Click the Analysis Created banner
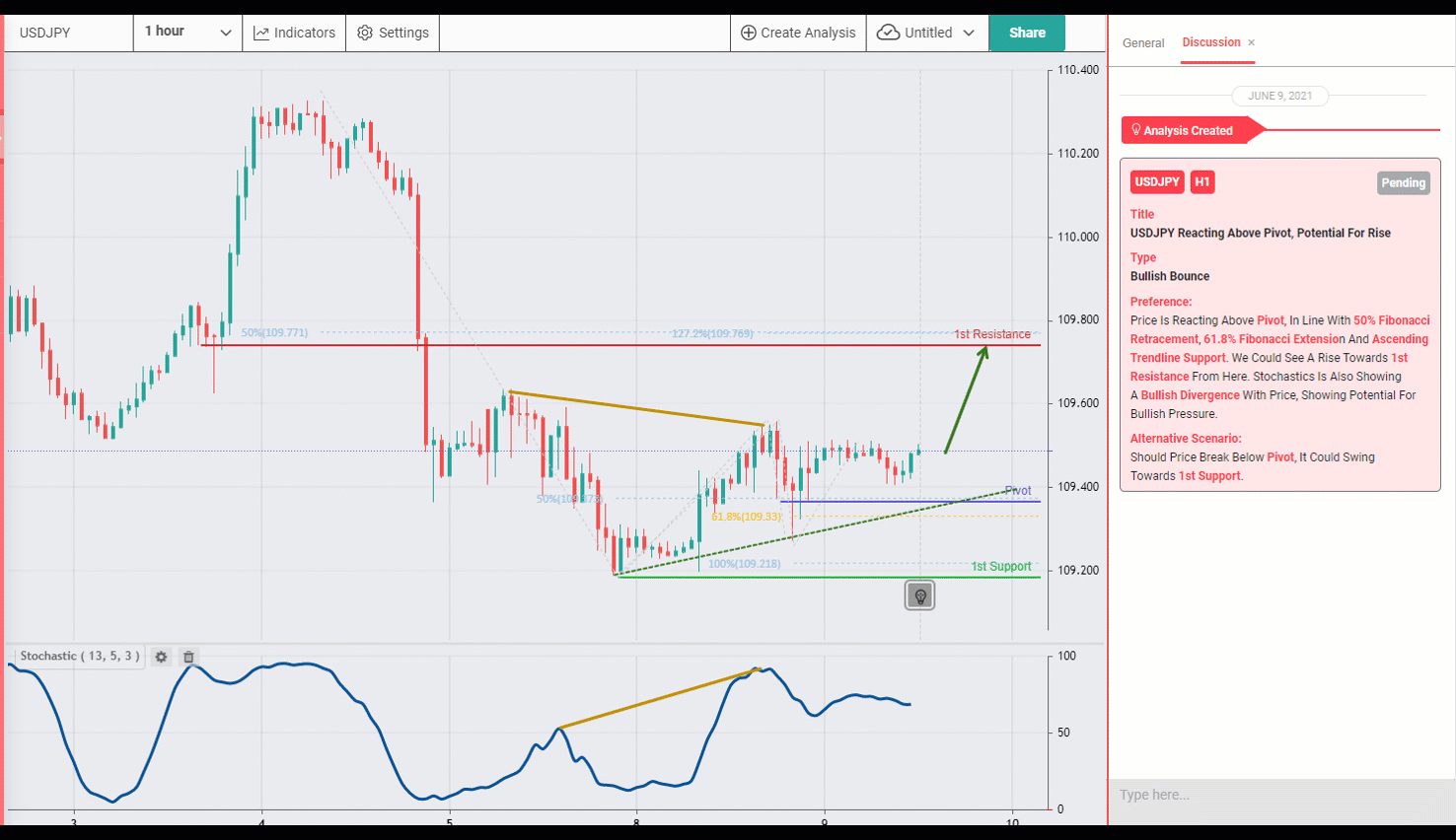The height and width of the screenshot is (840, 1456). click(x=1193, y=130)
